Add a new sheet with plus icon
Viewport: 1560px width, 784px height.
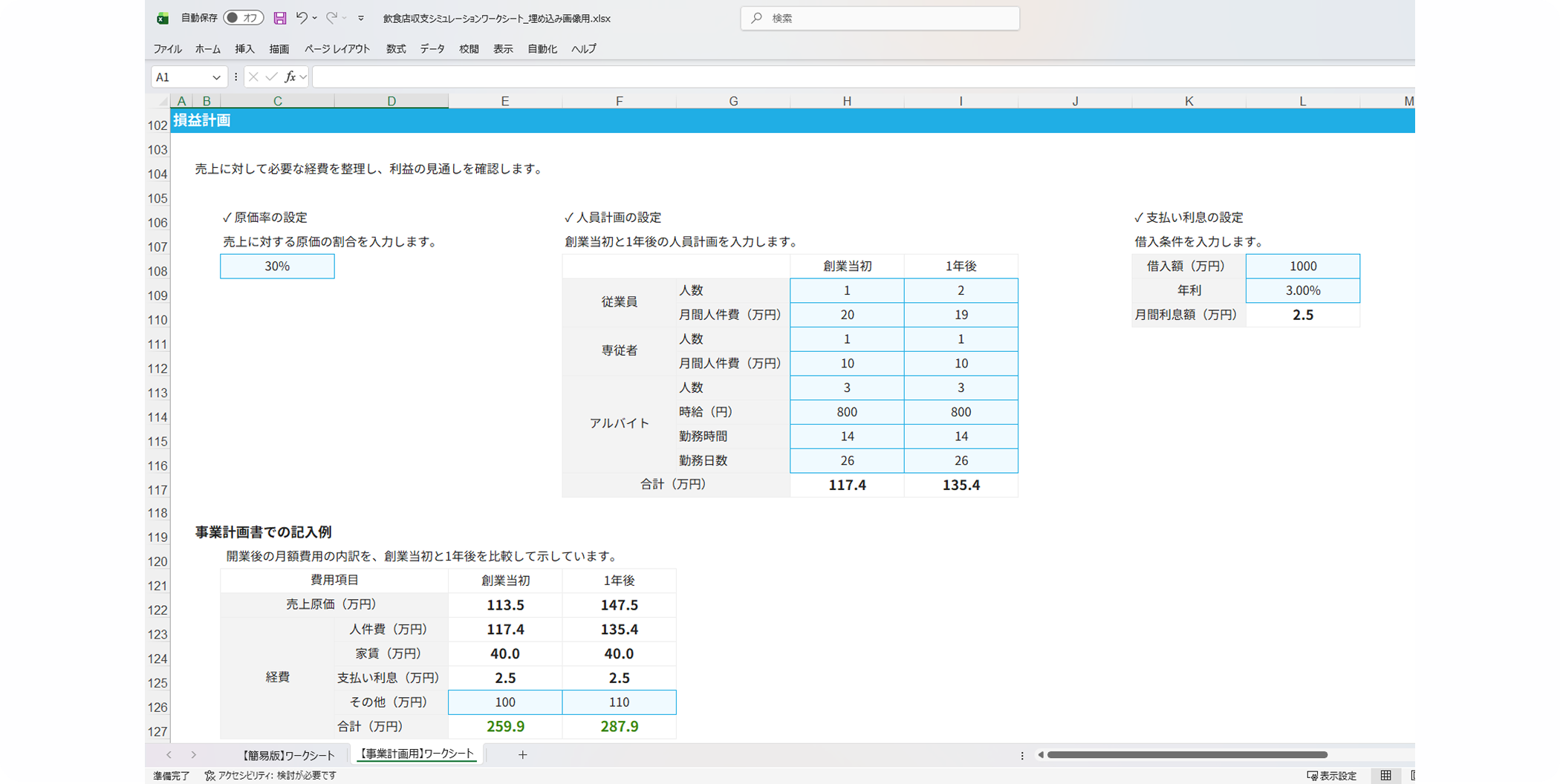point(523,754)
